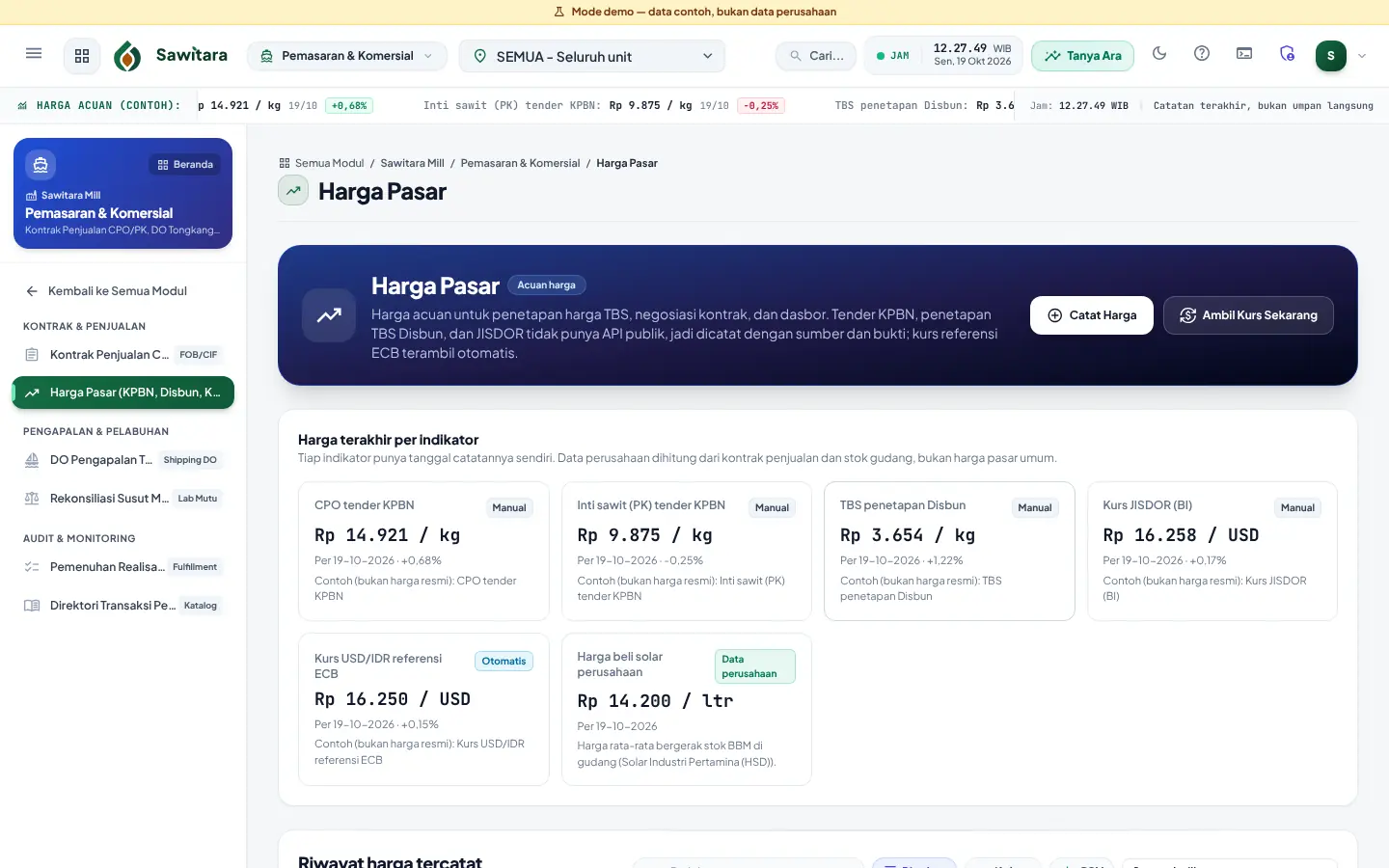Open Pemenuhan Realisasi sidebar item
The image size is (1389, 868).
[123, 567]
